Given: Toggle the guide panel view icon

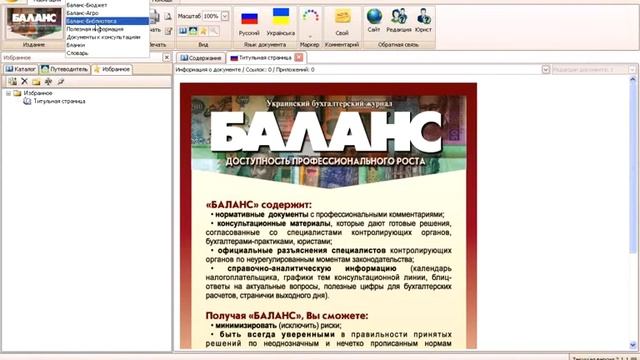Looking at the screenshot, I should click(x=193, y=31).
